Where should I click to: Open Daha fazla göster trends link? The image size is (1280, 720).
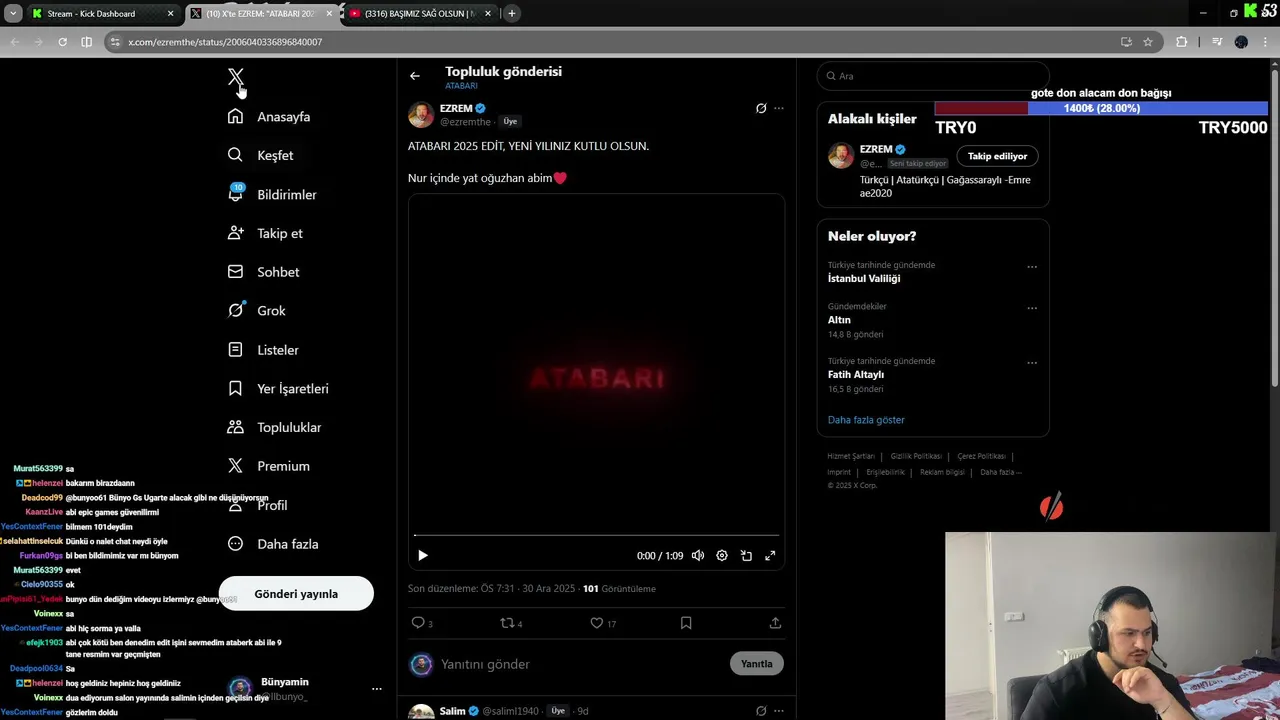tap(866, 420)
